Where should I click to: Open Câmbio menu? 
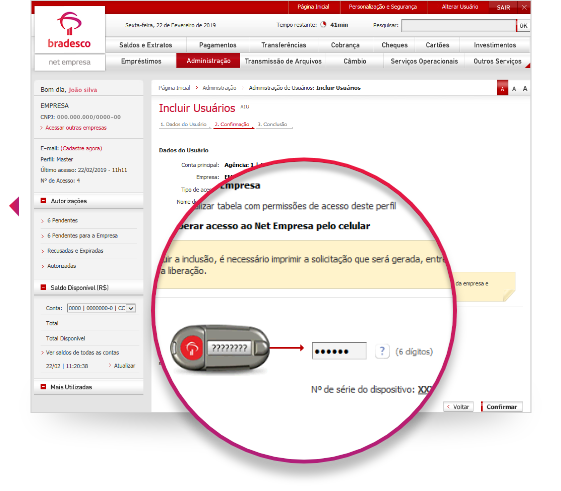pyautogui.click(x=355, y=61)
